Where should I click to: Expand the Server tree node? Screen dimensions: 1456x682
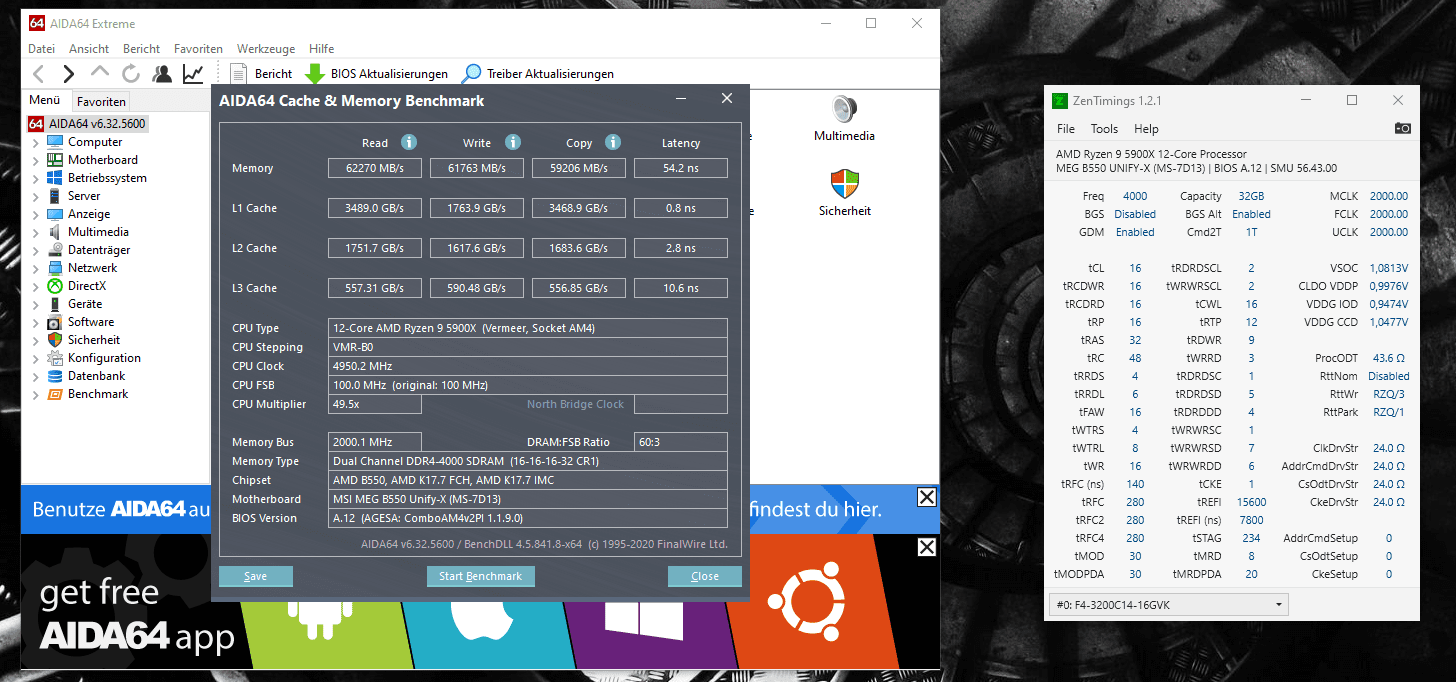point(36,196)
